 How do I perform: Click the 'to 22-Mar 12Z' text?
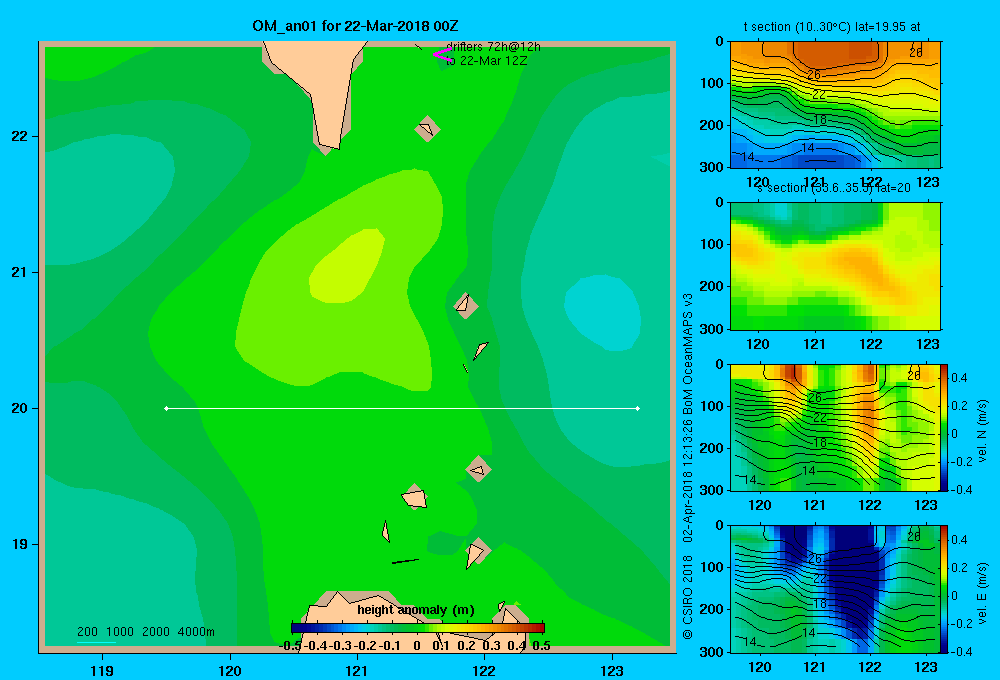pyautogui.click(x=486, y=61)
